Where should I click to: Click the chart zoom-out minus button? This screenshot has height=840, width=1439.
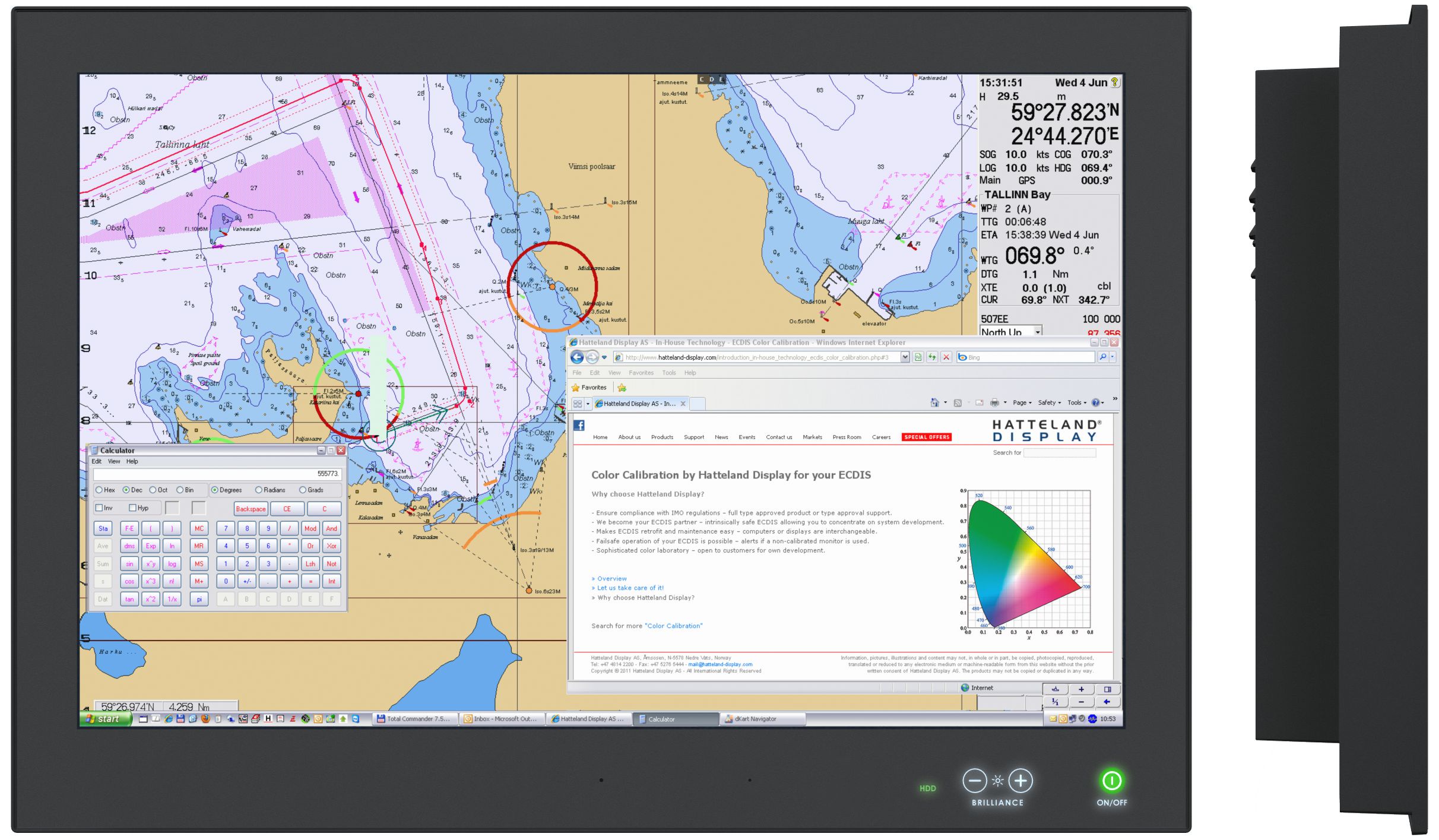coord(1081,702)
